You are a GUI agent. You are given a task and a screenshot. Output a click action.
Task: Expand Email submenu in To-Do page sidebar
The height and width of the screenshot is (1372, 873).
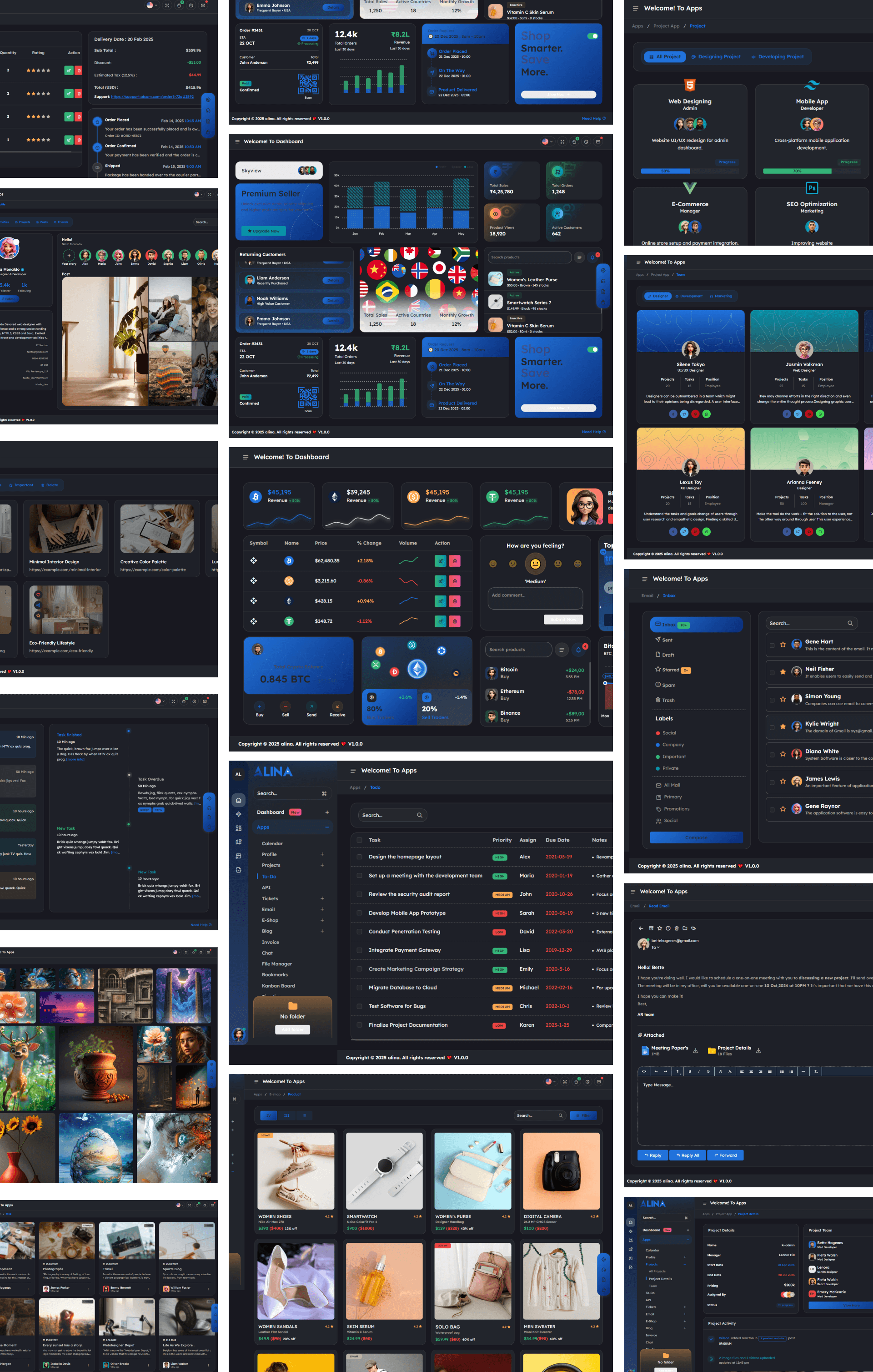[322, 909]
